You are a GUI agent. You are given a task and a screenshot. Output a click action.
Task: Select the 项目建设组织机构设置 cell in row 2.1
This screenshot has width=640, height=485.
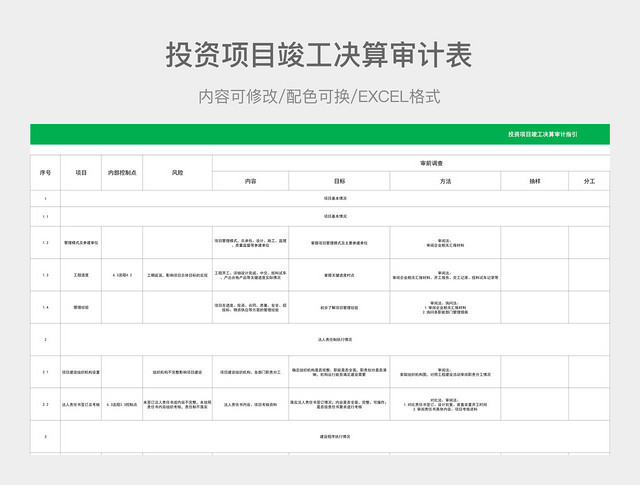pyautogui.click(x=81, y=372)
